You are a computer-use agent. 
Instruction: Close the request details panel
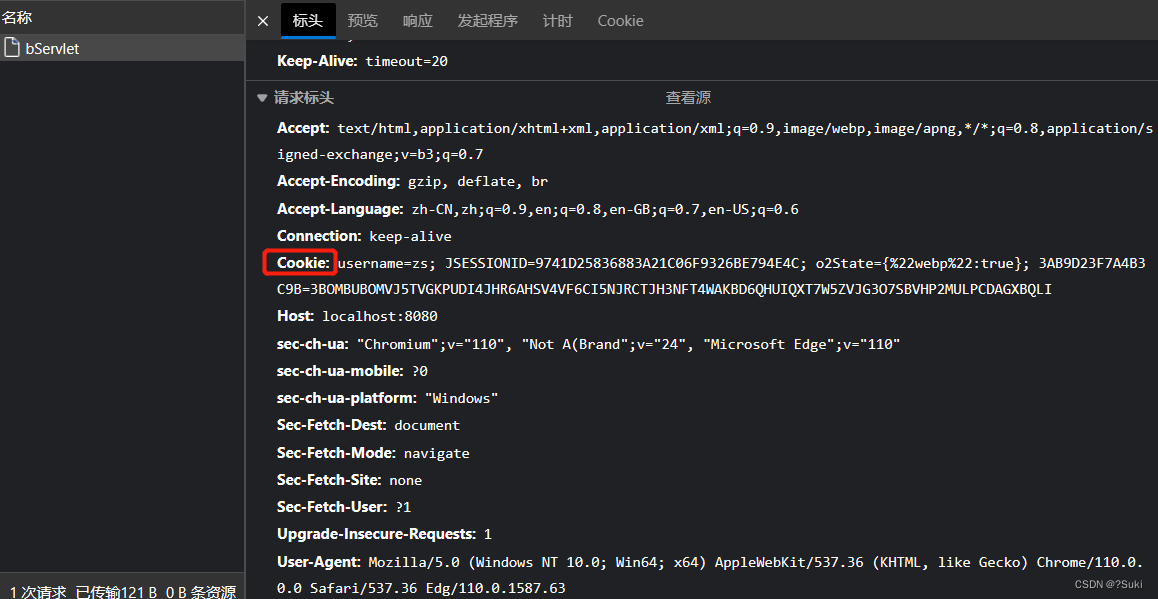pos(263,21)
